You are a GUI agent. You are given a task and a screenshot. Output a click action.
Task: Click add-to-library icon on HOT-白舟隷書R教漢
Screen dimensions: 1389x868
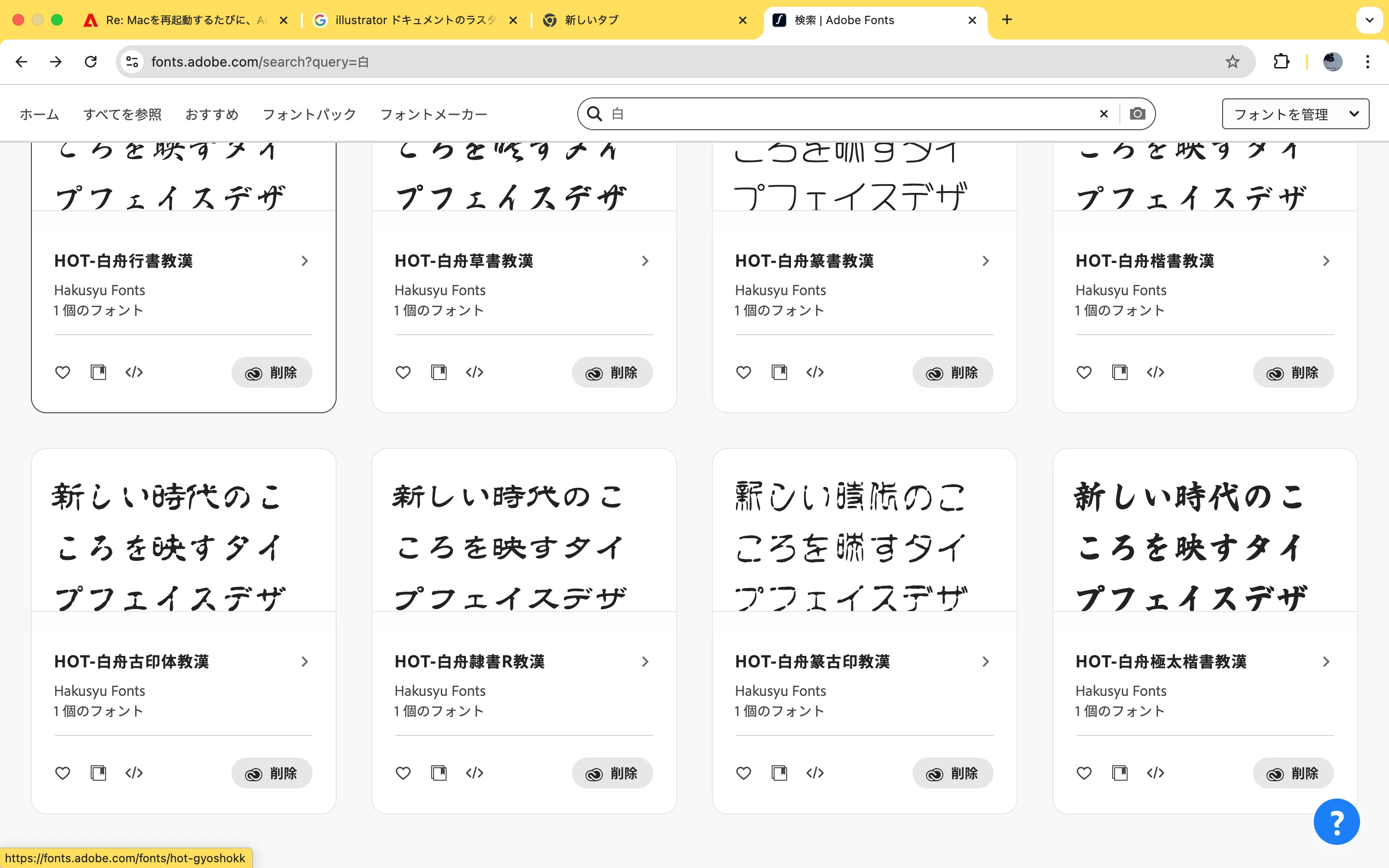(438, 773)
